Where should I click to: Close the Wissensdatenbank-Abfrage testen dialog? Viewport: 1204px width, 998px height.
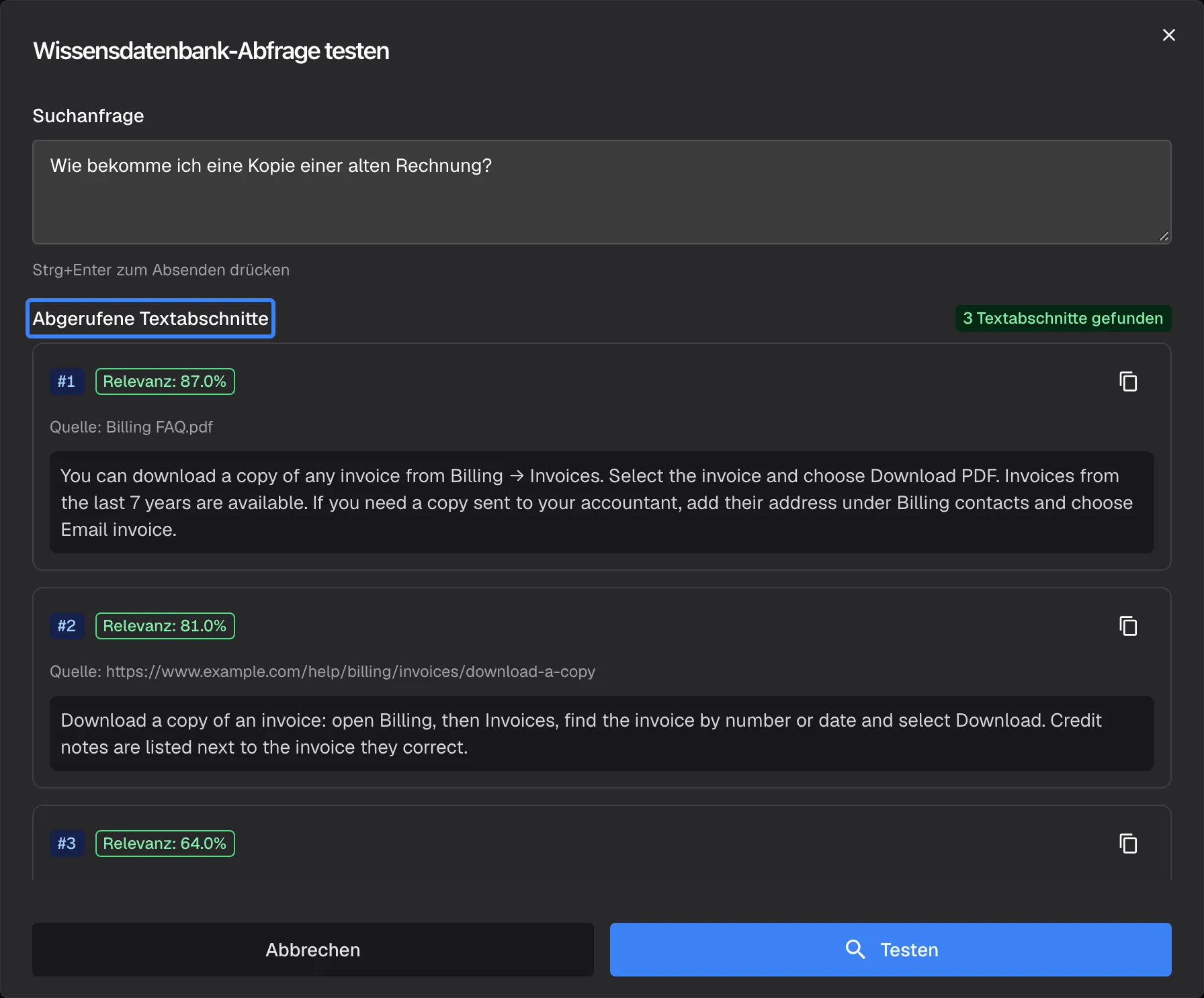pos(1169,35)
